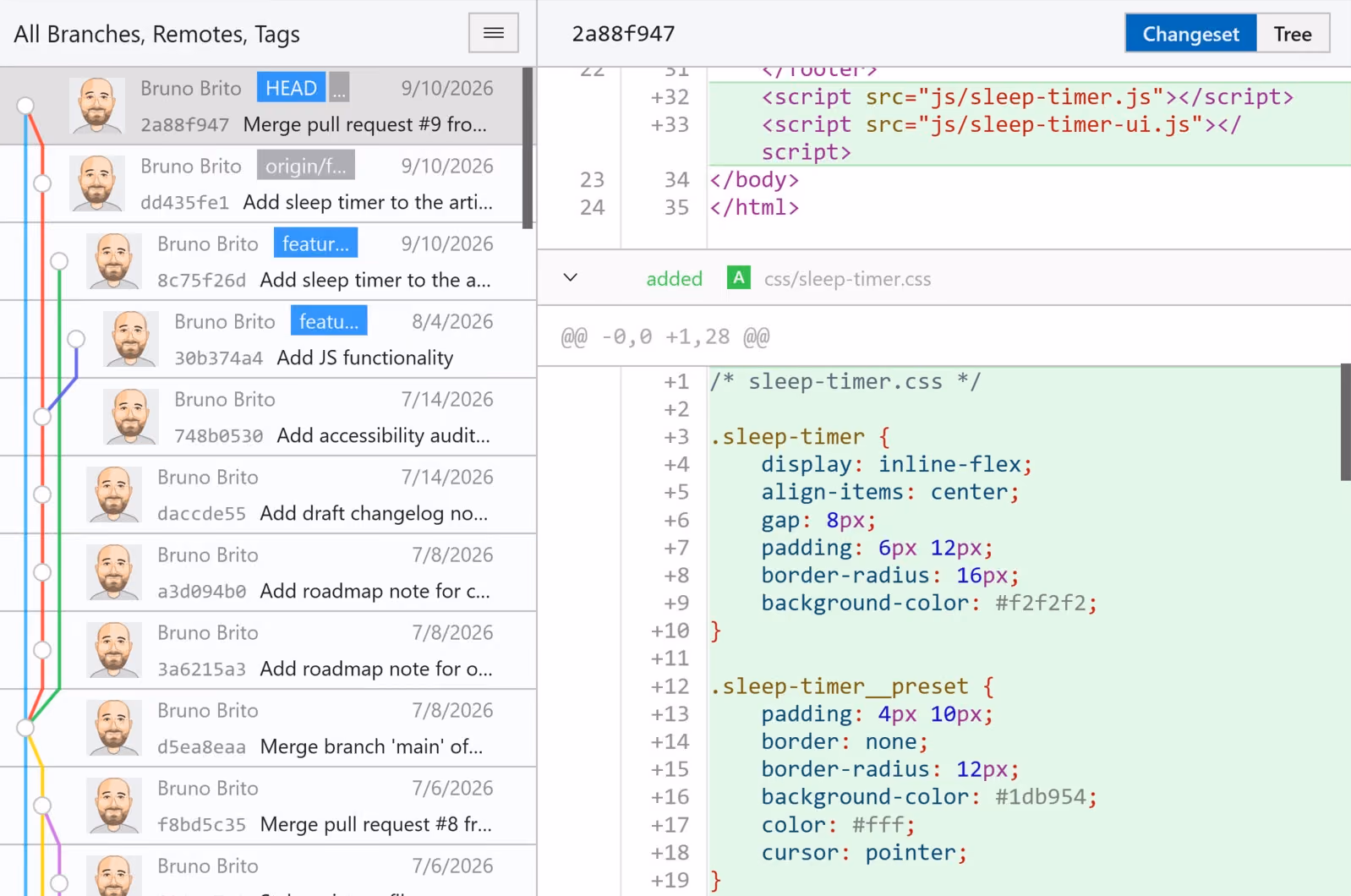Screen dimensions: 1351x896
Task: Select commit 8c75f26d Add sleep timer
Action: click(268, 261)
